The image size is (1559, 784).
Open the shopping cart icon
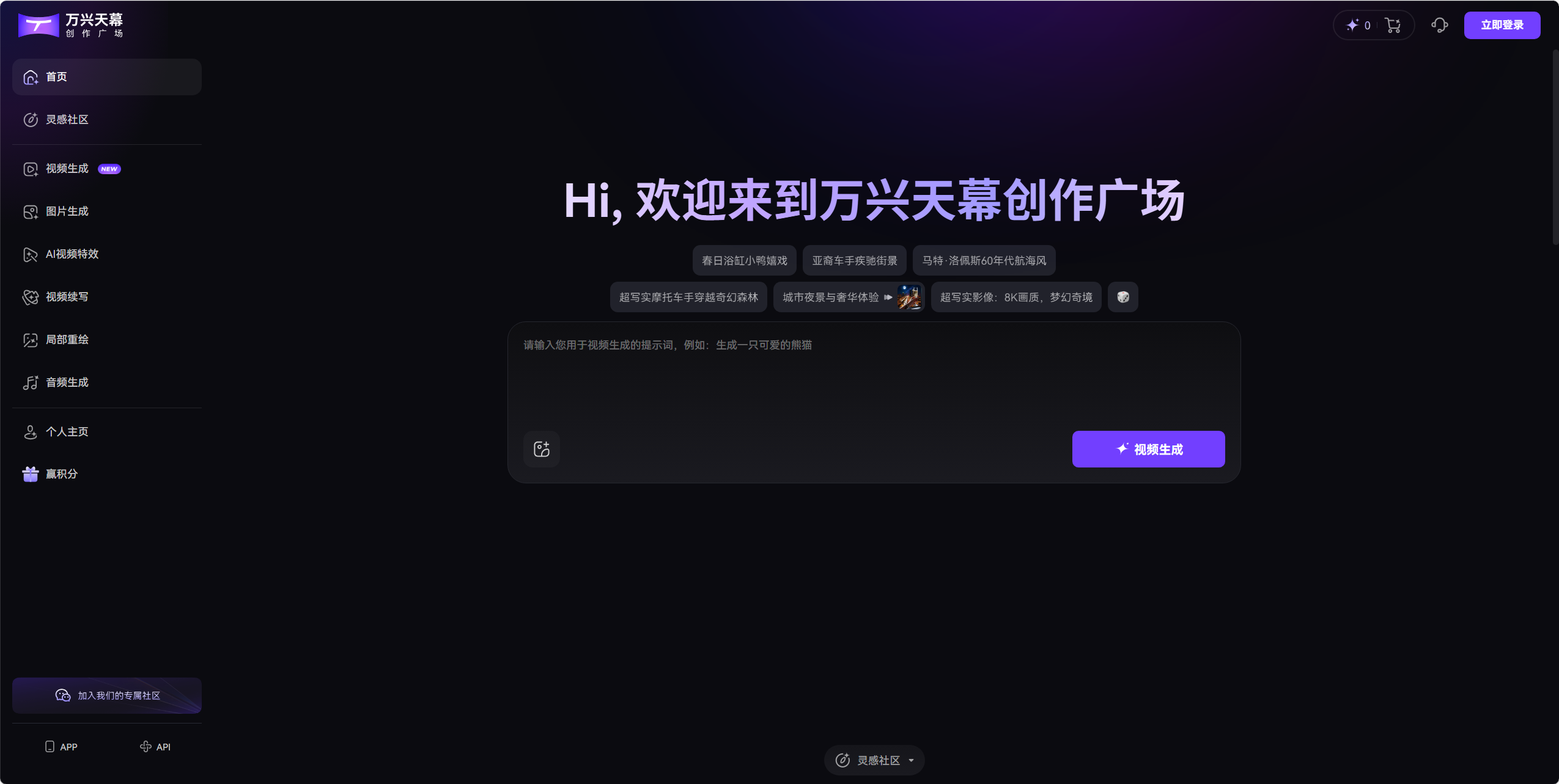1394,25
